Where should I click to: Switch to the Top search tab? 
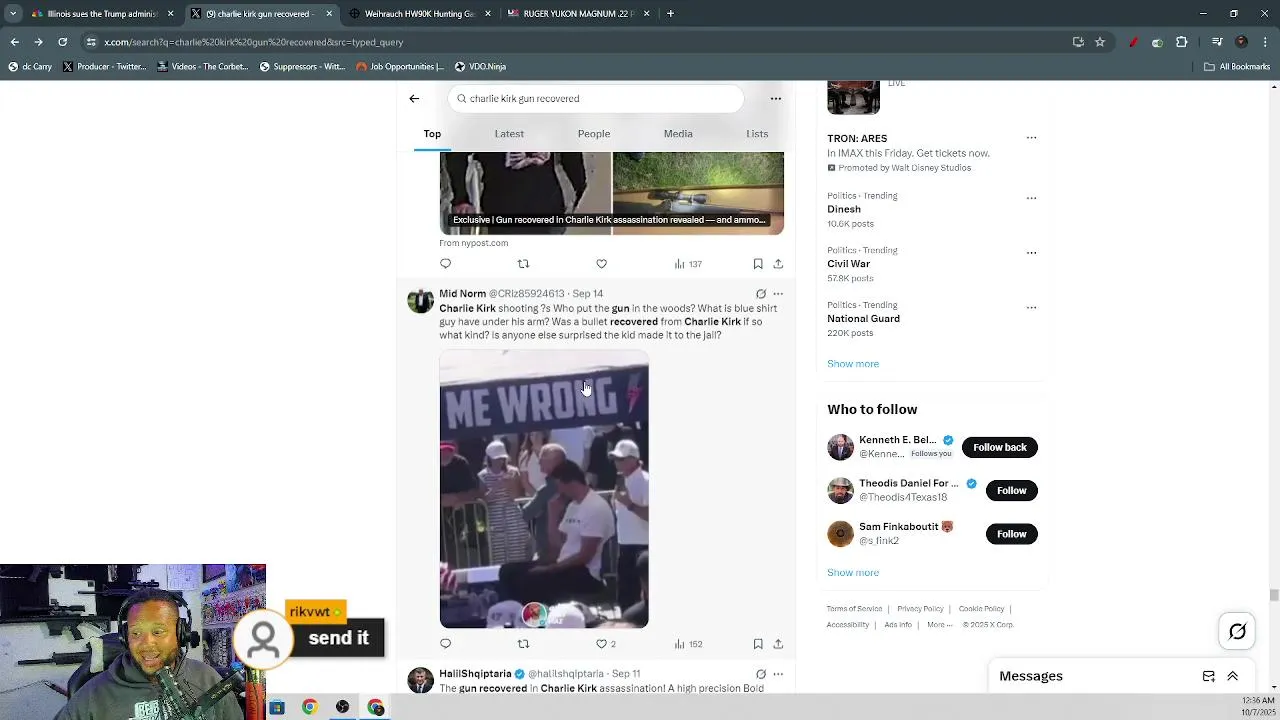tap(432, 134)
